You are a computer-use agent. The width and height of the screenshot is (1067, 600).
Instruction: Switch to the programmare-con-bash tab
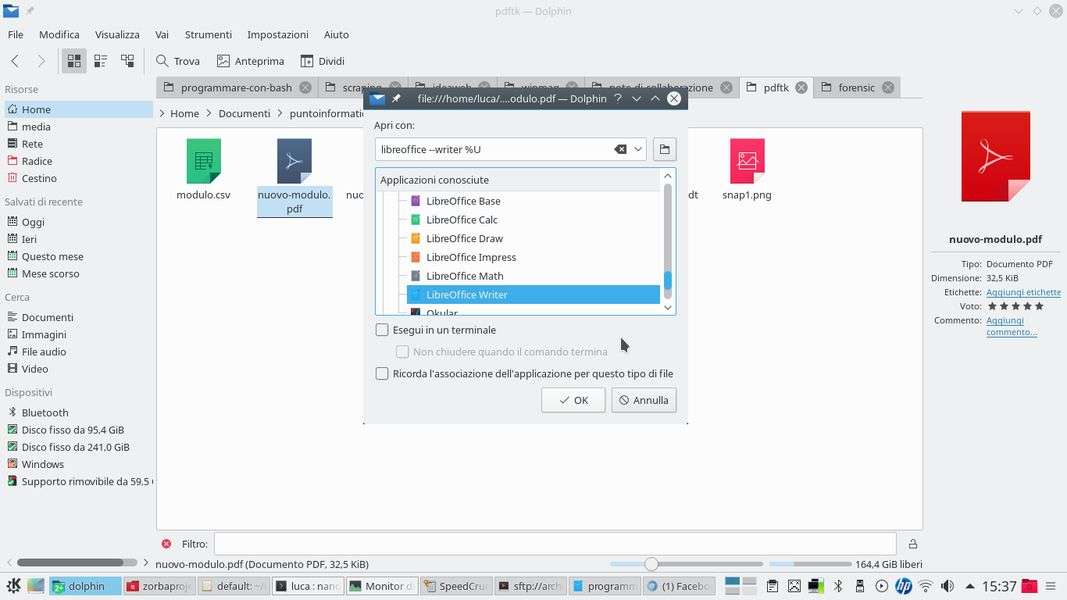[x=236, y=88]
